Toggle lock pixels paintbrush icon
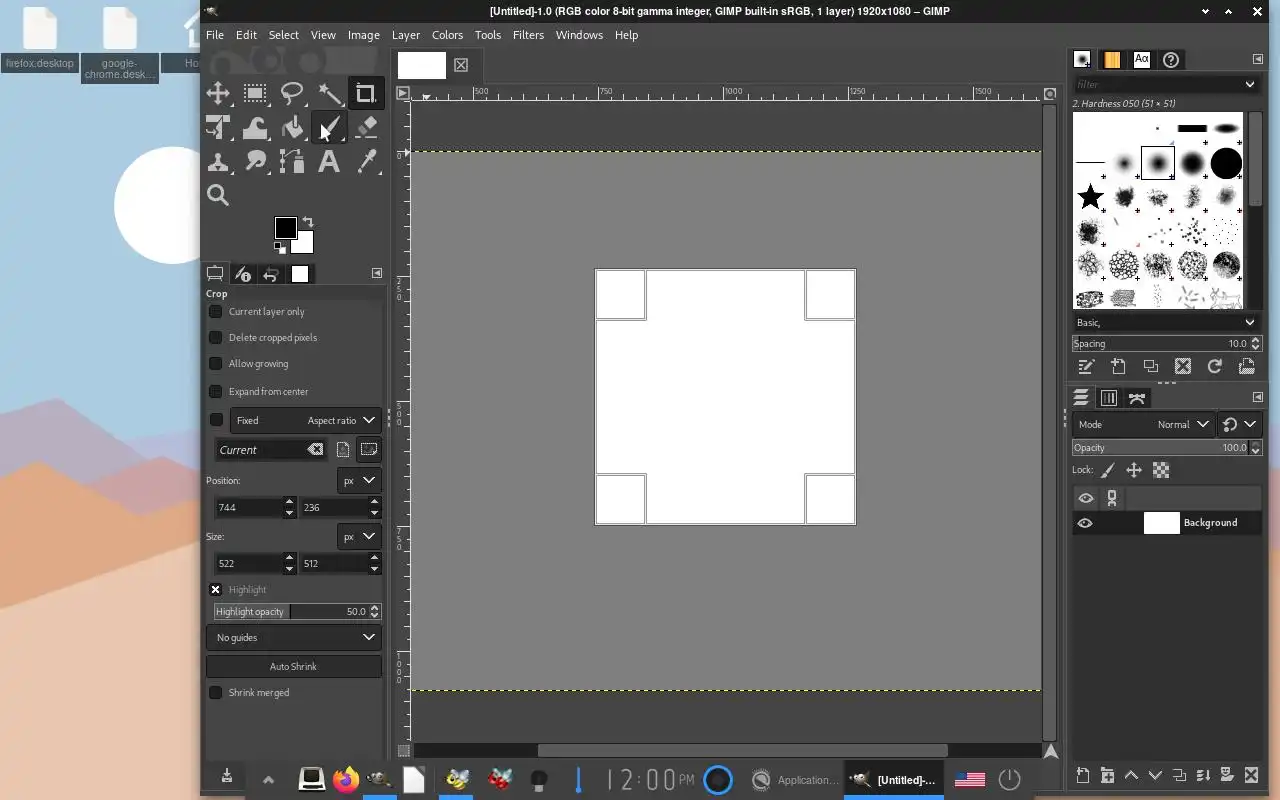The image size is (1280, 800). point(1108,470)
